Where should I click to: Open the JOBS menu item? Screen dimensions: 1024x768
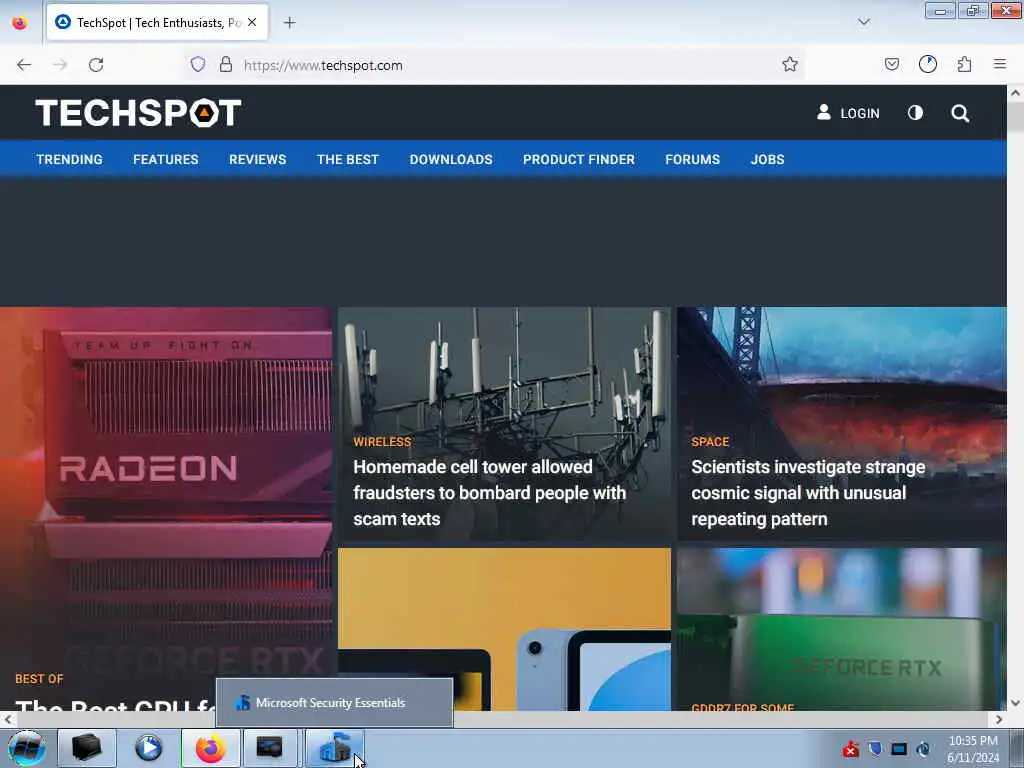767,159
